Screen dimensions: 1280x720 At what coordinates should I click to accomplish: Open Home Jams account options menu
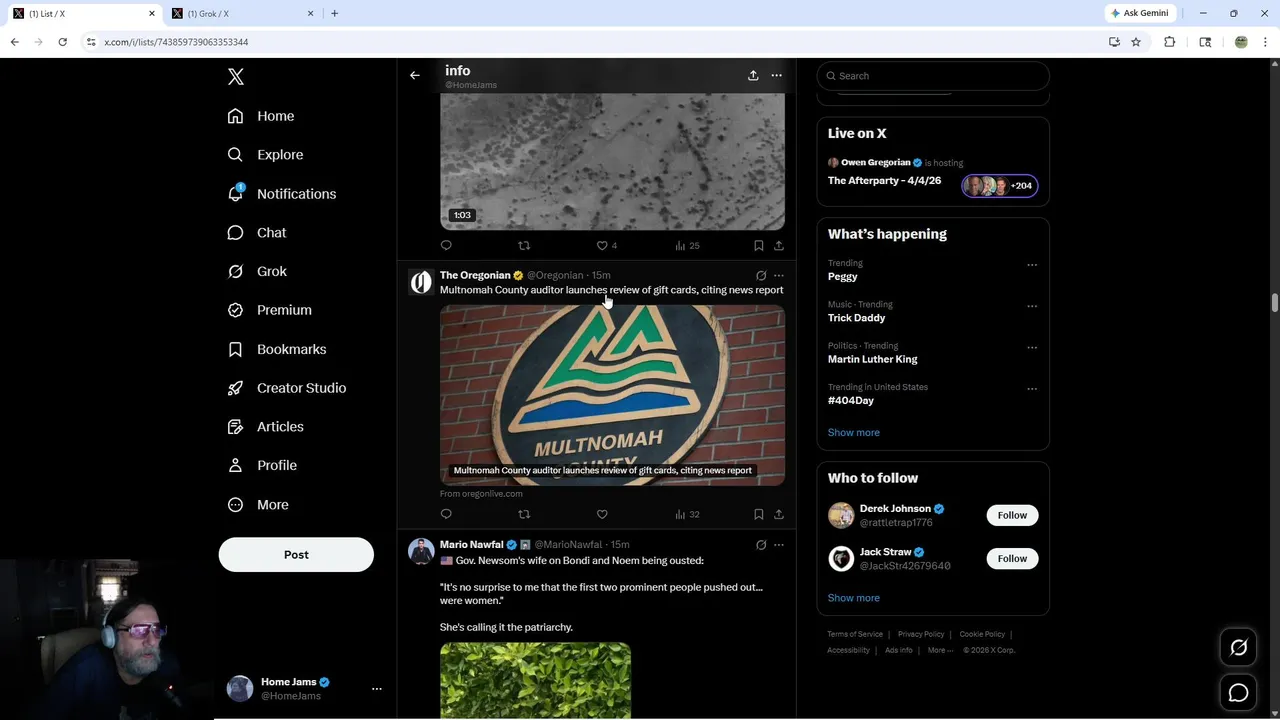[x=377, y=689]
